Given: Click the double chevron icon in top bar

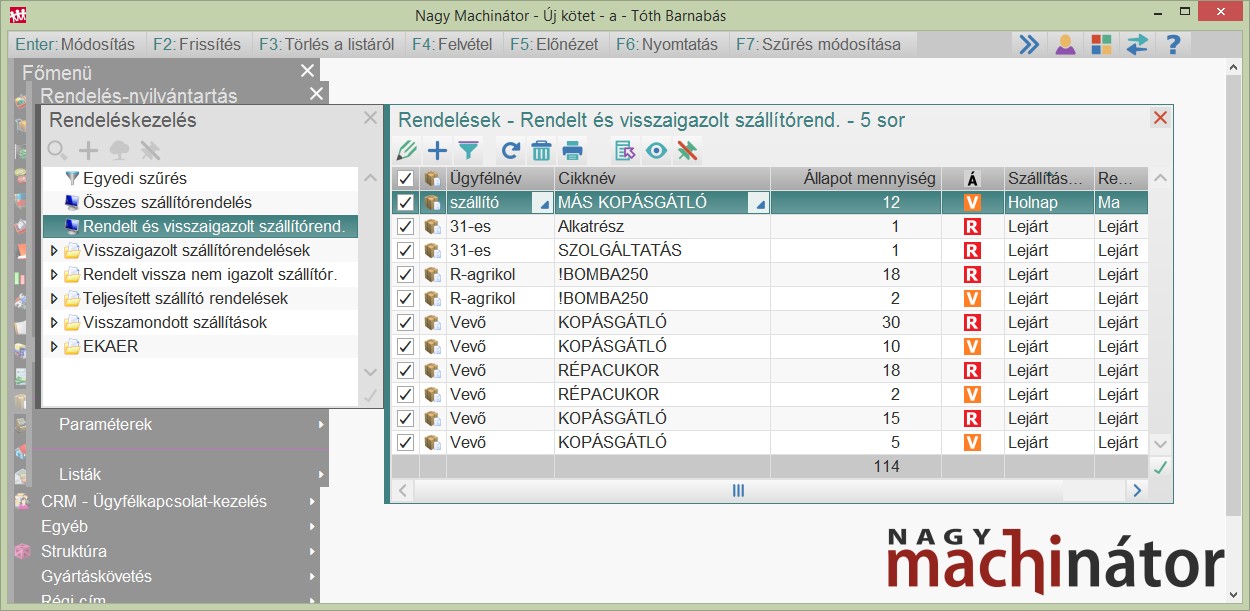Looking at the screenshot, I should 1029,44.
